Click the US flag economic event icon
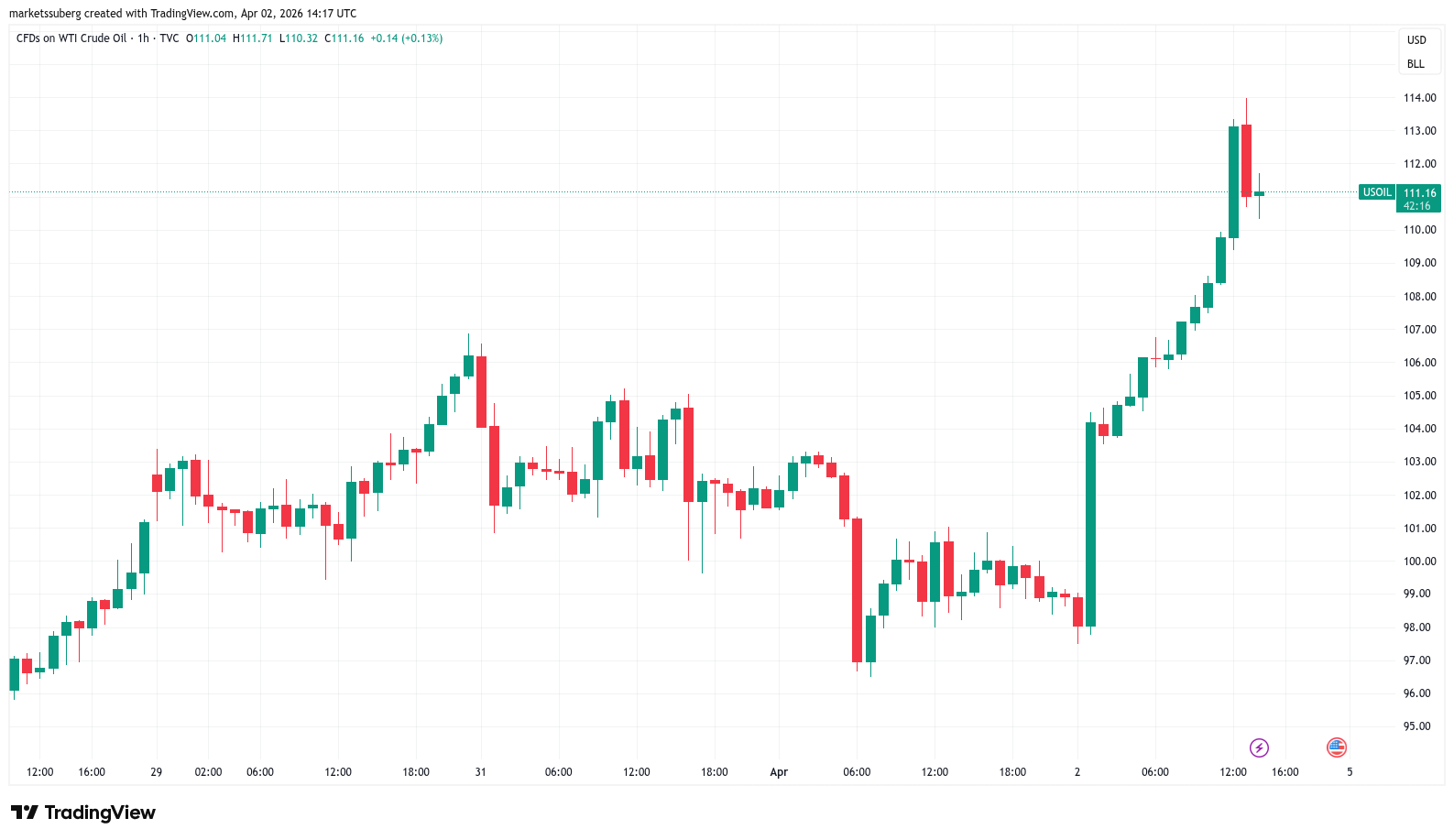Screen dimensions: 1454x840 1336,747
